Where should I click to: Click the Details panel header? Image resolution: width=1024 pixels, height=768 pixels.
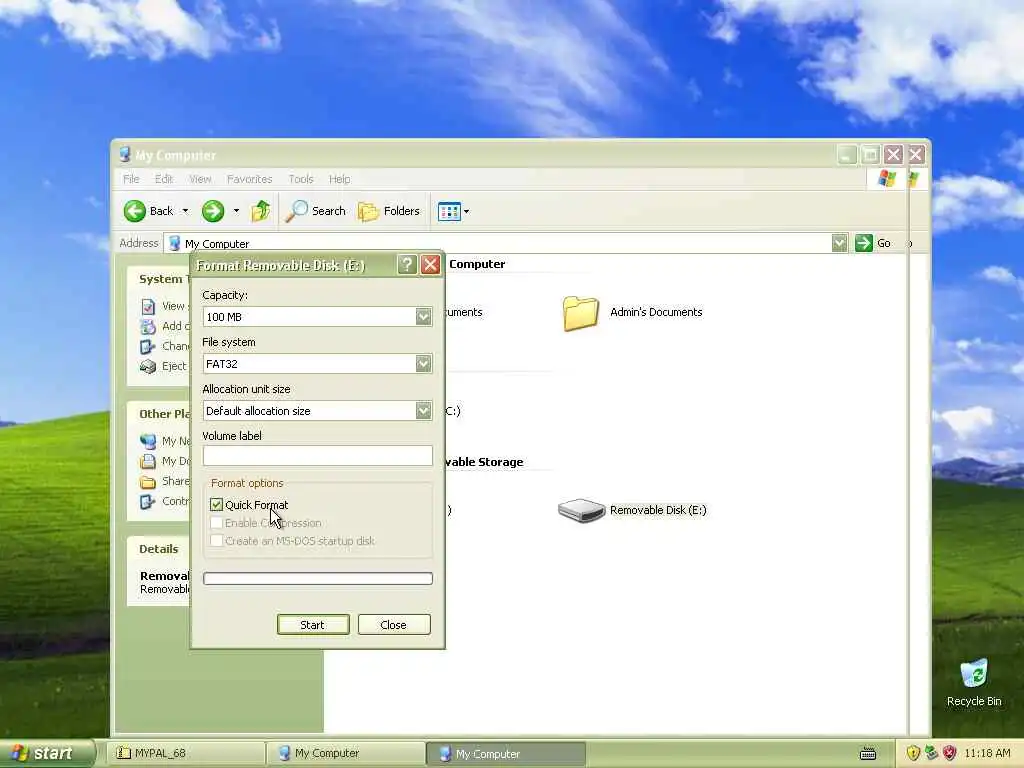pyautogui.click(x=159, y=549)
